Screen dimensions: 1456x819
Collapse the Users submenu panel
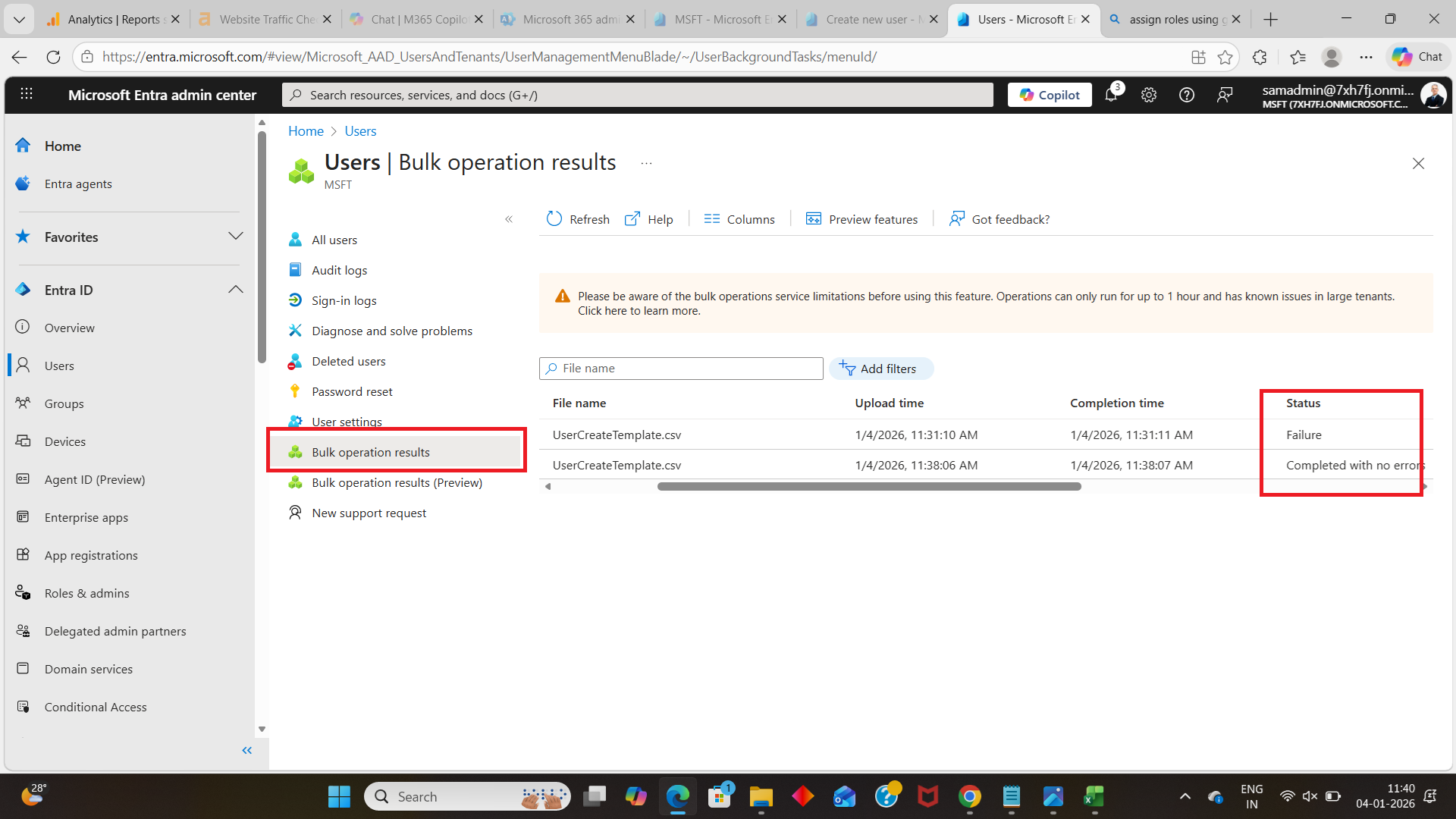(x=509, y=219)
